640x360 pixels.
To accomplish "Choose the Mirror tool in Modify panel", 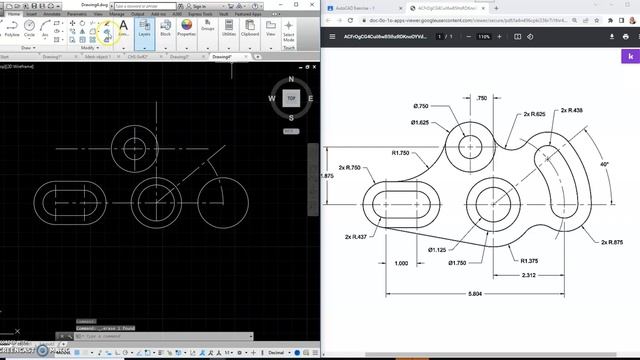I will click(x=82, y=31).
